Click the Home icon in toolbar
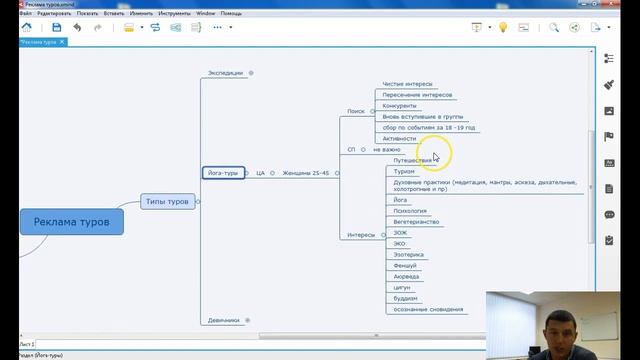 coord(27,27)
